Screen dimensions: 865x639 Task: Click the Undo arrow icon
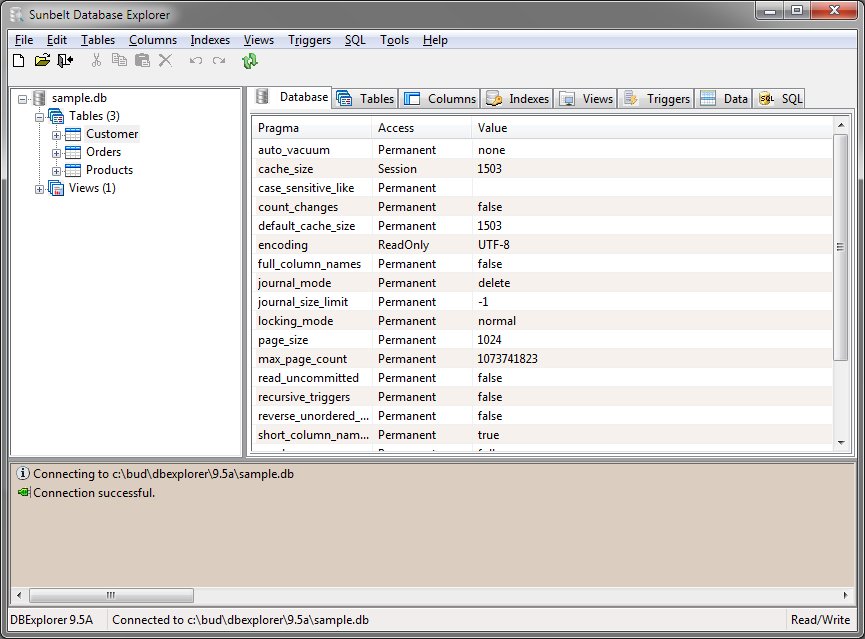(x=196, y=60)
